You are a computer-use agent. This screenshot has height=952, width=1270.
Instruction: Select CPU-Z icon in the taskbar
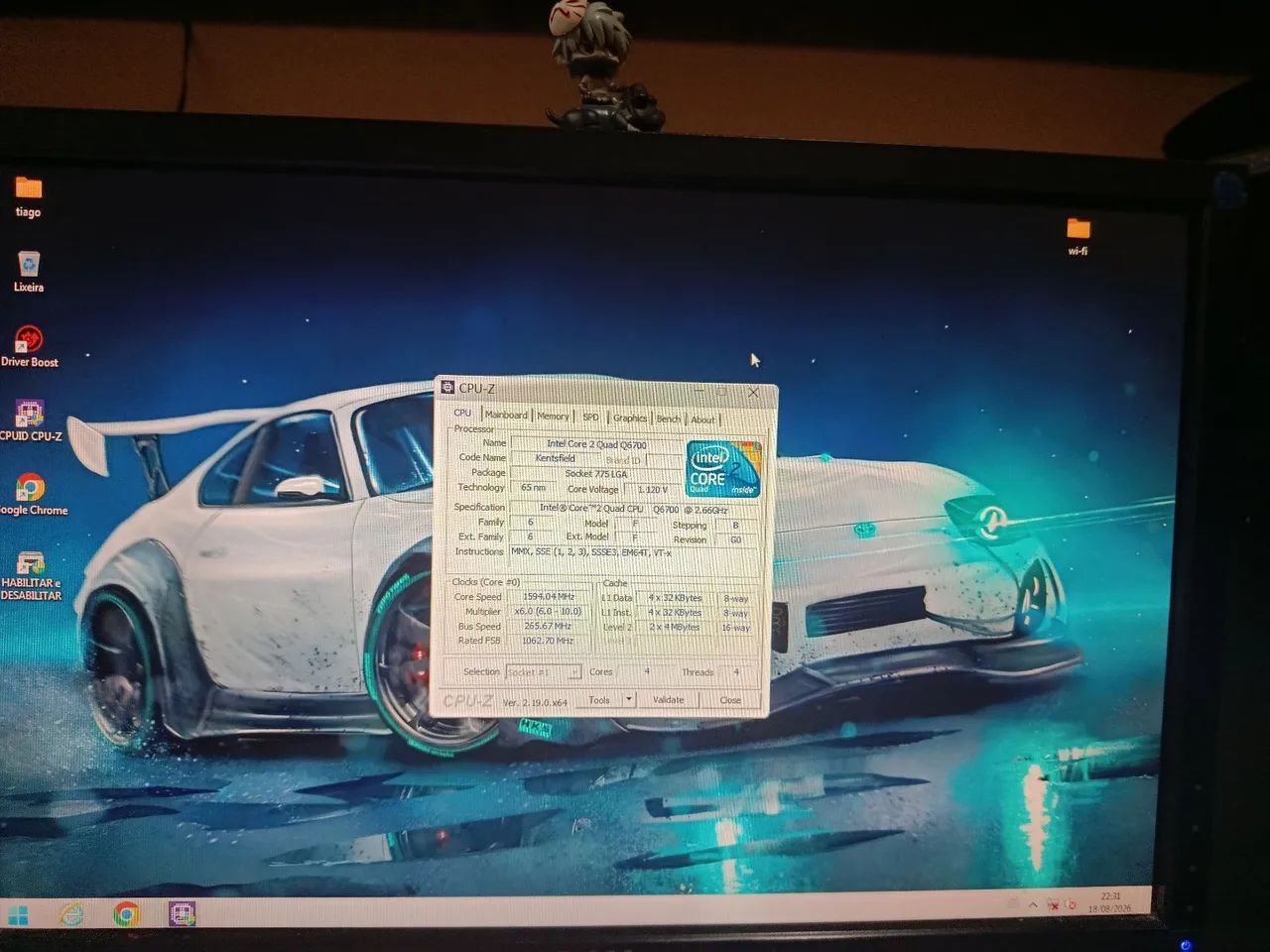pos(182,912)
